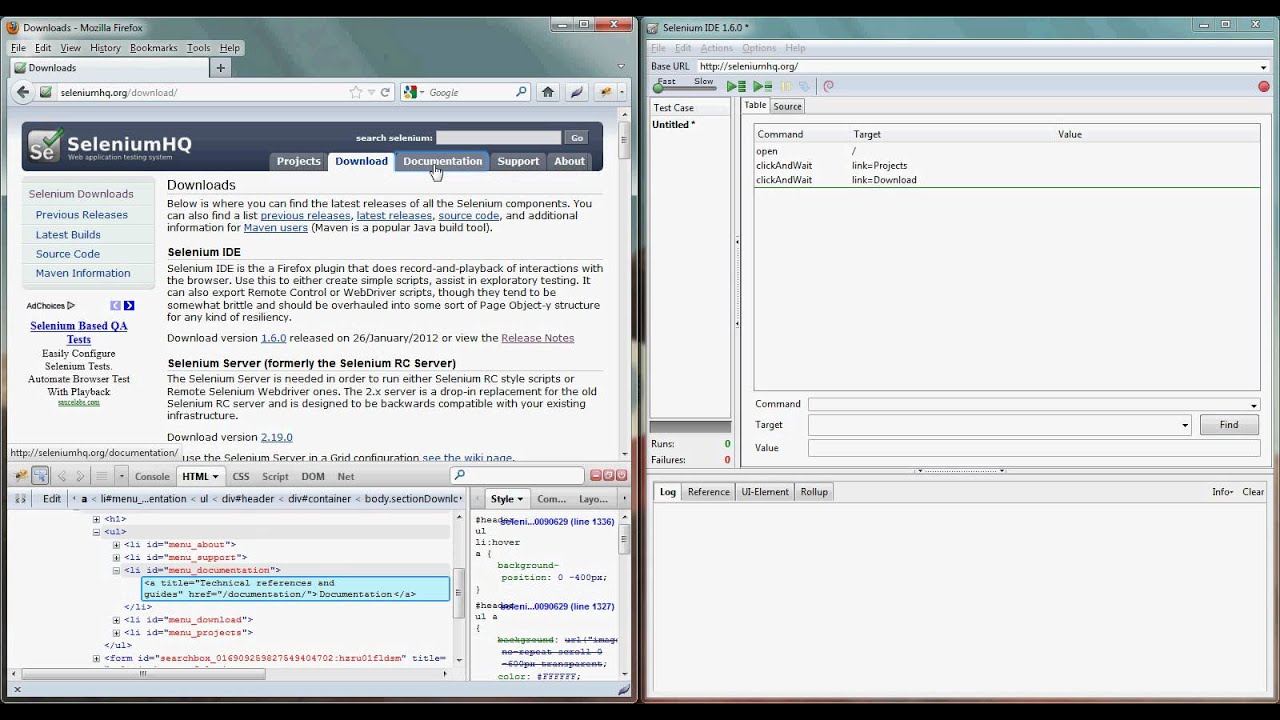Image resolution: width=1280 pixels, height=720 pixels.
Task: Toggle the red record button in Selenium IDE
Action: [1264, 87]
